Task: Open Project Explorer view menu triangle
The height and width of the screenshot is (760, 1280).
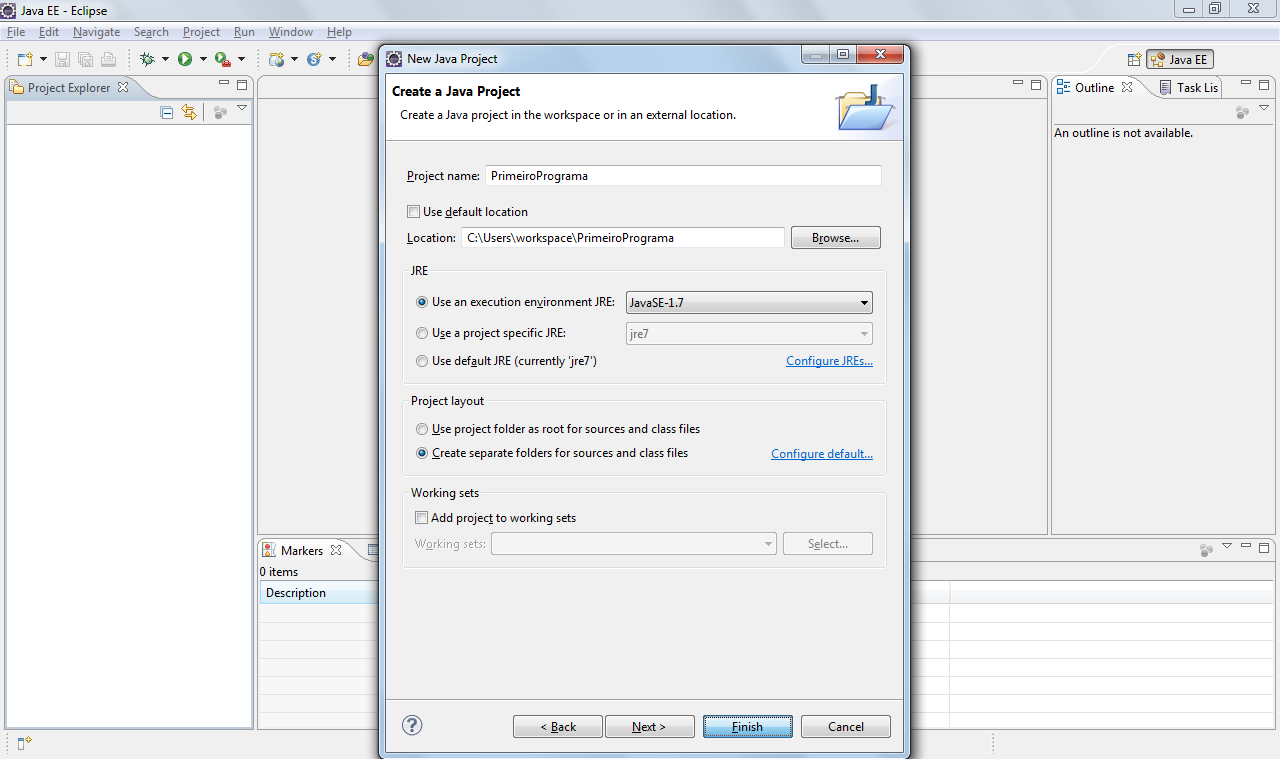Action: pyautogui.click(x=242, y=108)
